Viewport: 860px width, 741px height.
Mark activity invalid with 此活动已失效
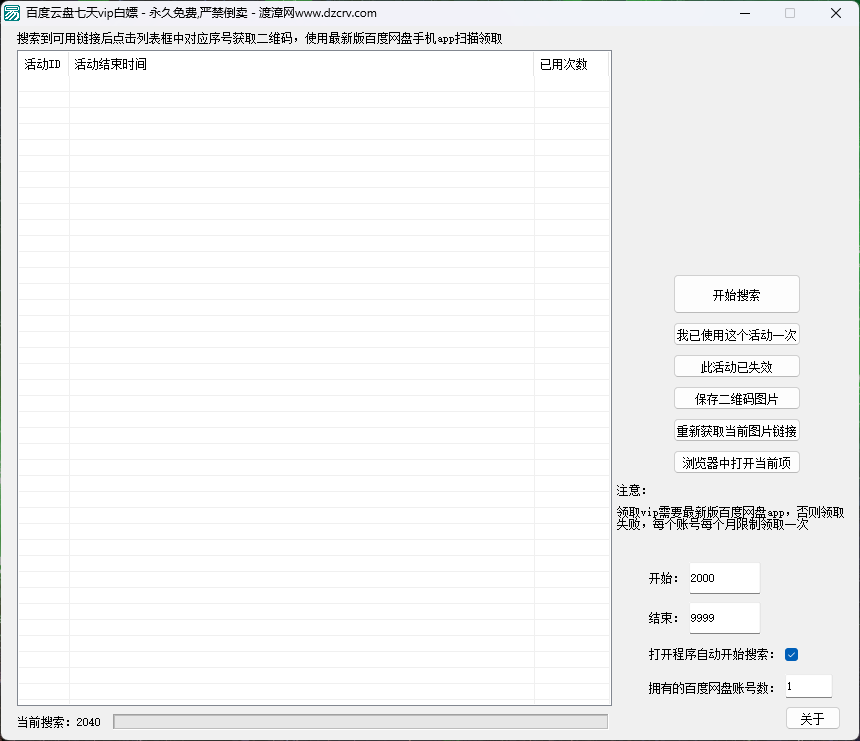(737, 366)
